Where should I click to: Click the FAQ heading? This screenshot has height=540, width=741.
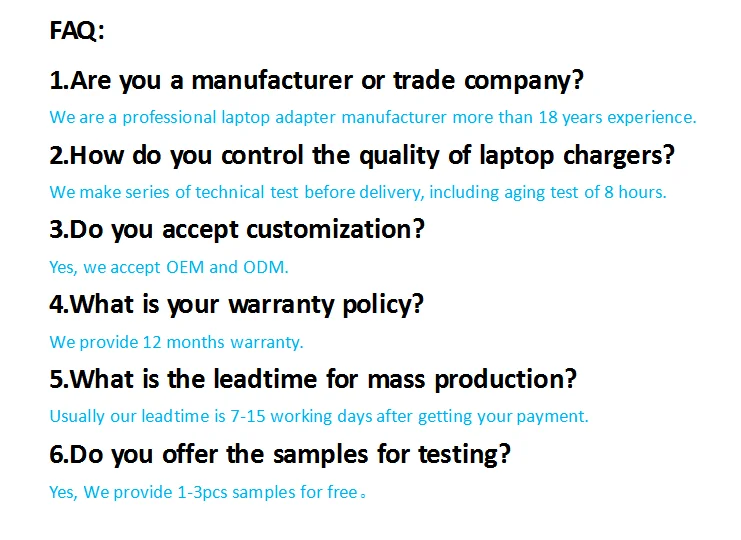(x=77, y=31)
